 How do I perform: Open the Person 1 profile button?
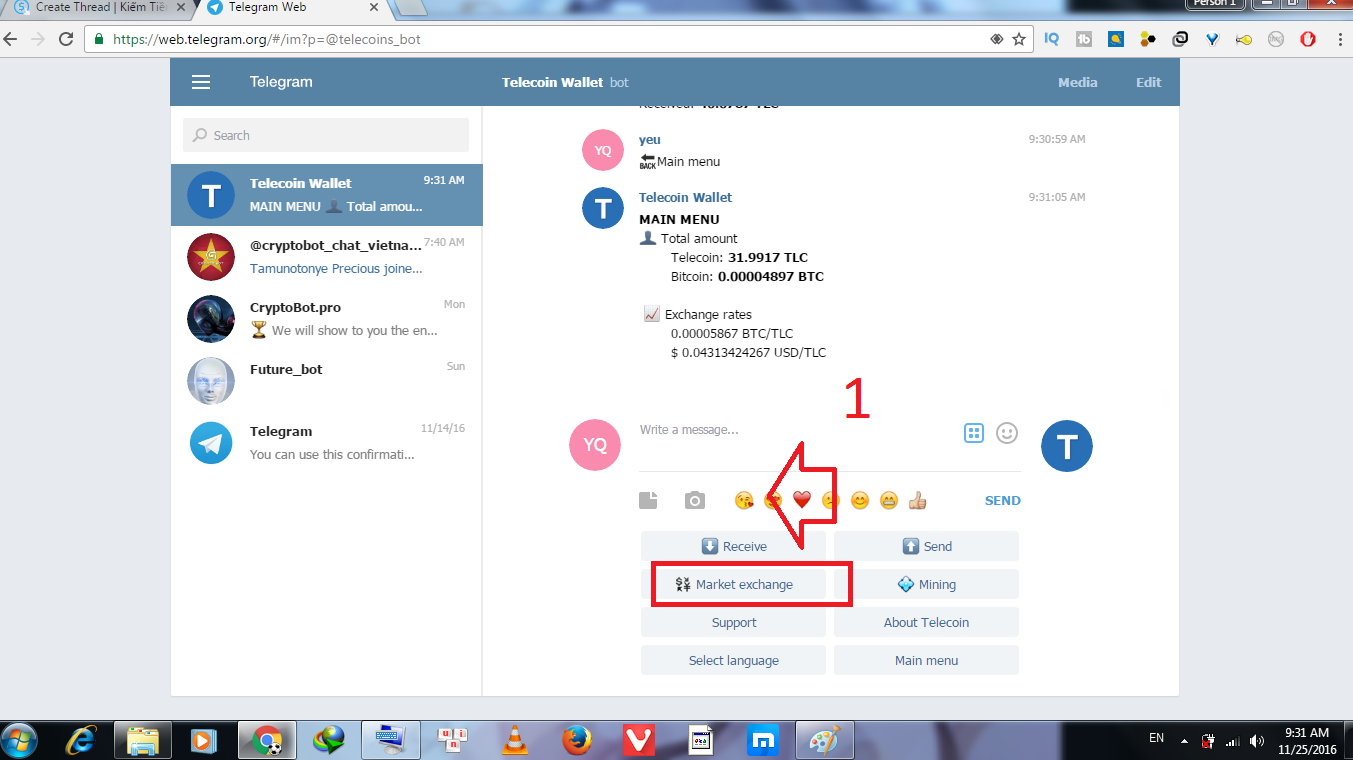(x=1215, y=4)
